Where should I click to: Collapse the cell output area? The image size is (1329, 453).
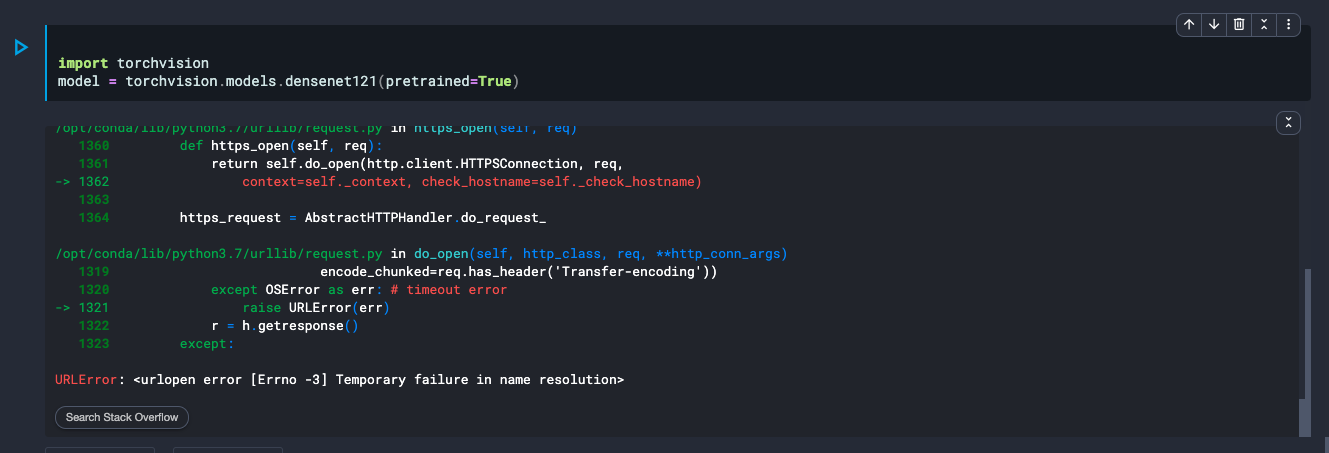pos(1288,123)
